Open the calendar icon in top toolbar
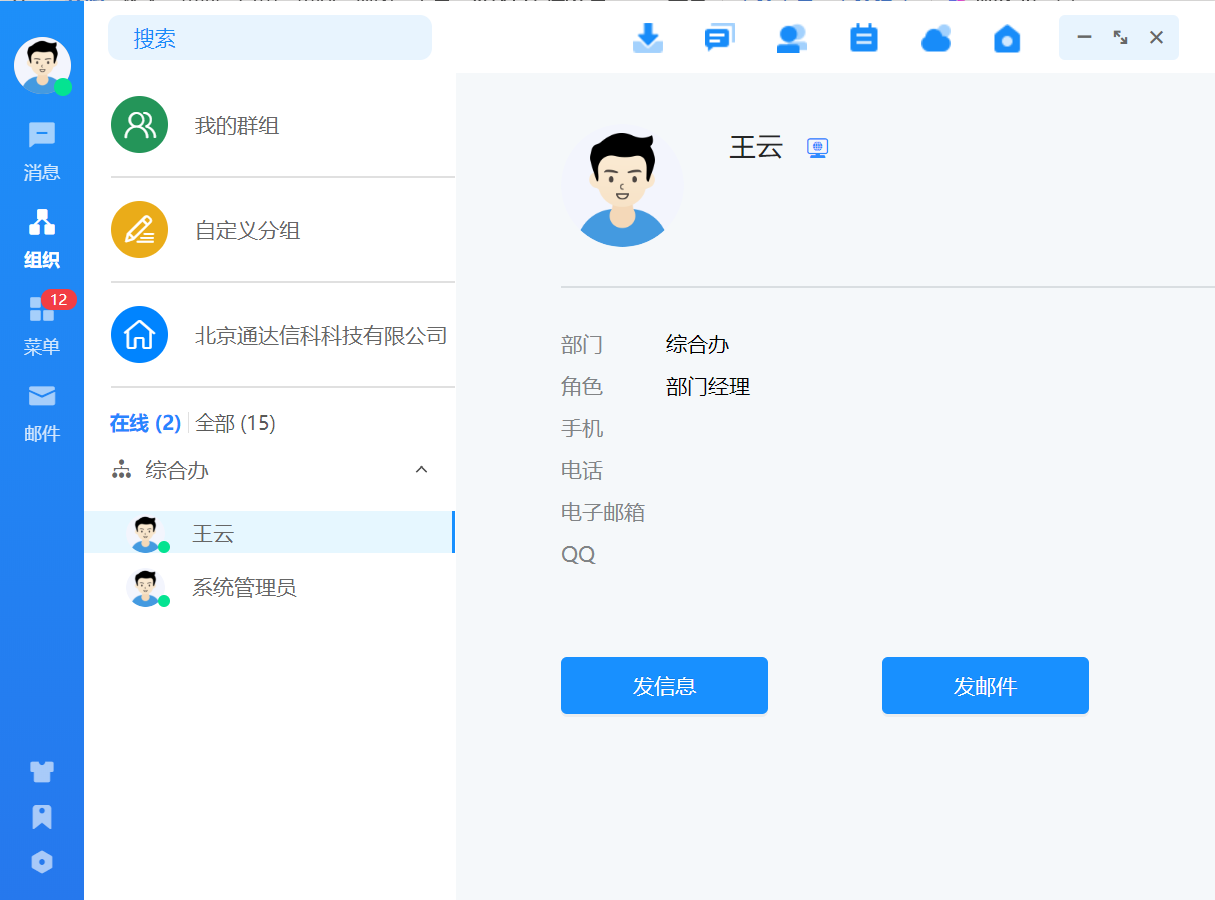This screenshot has width=1215, height=900. click(x=863, y=38)
